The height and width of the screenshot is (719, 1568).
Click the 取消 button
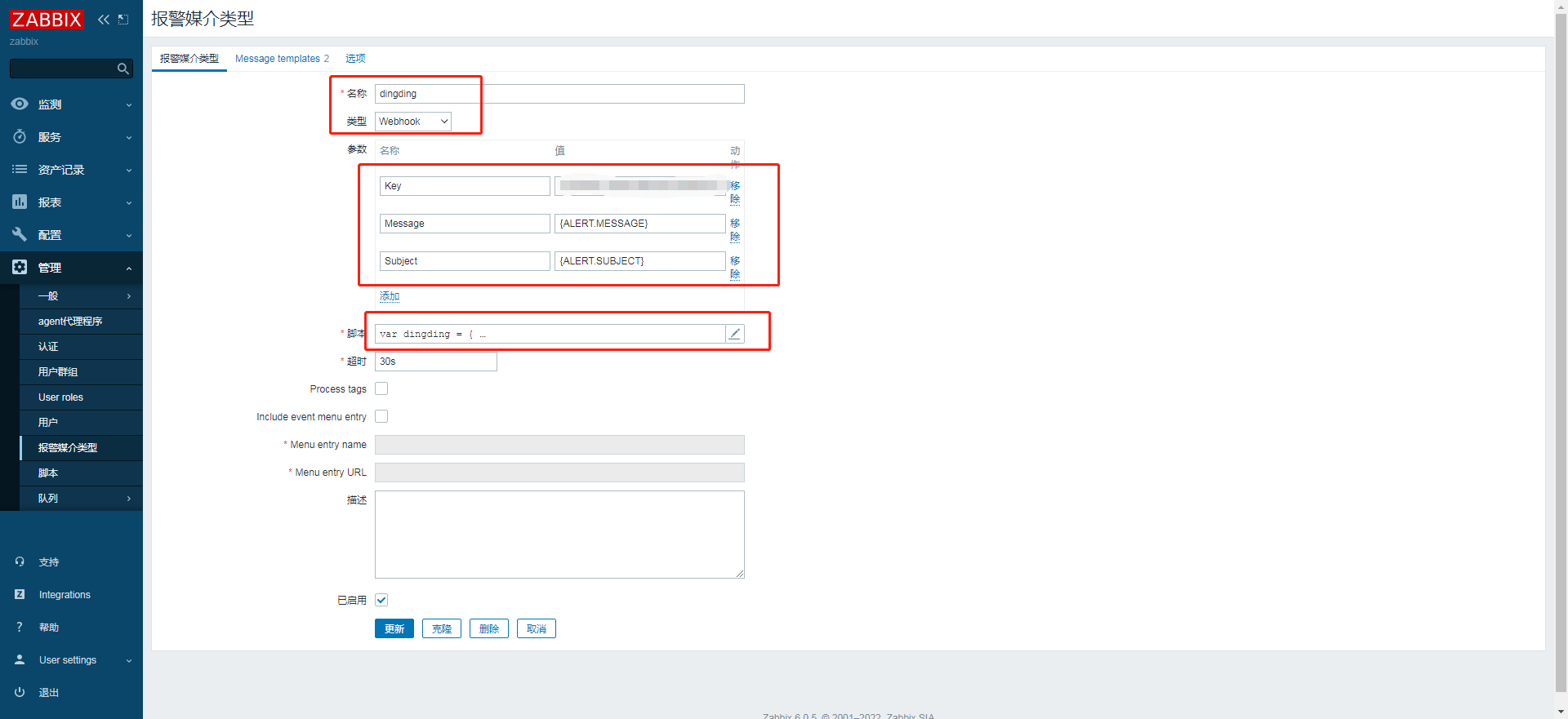coord(537,628)
